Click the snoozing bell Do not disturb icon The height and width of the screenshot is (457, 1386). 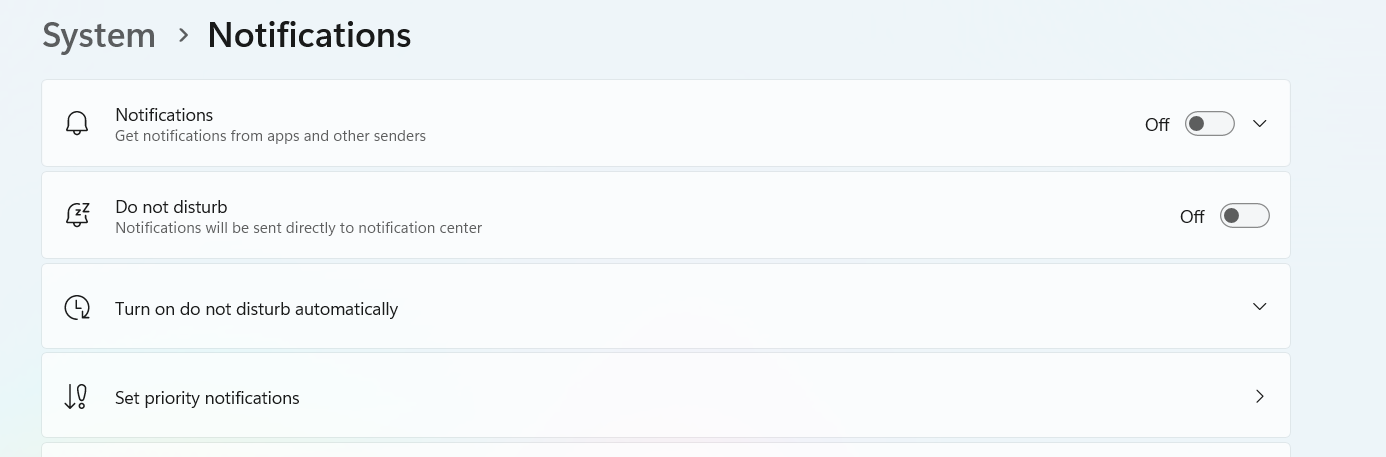tap(77, 215)
